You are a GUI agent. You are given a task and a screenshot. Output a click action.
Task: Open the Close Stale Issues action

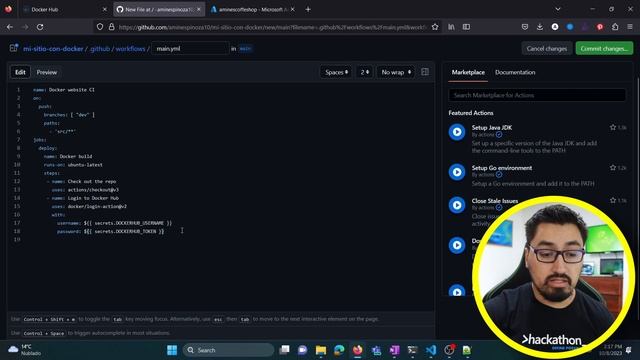tap(495, 201)
